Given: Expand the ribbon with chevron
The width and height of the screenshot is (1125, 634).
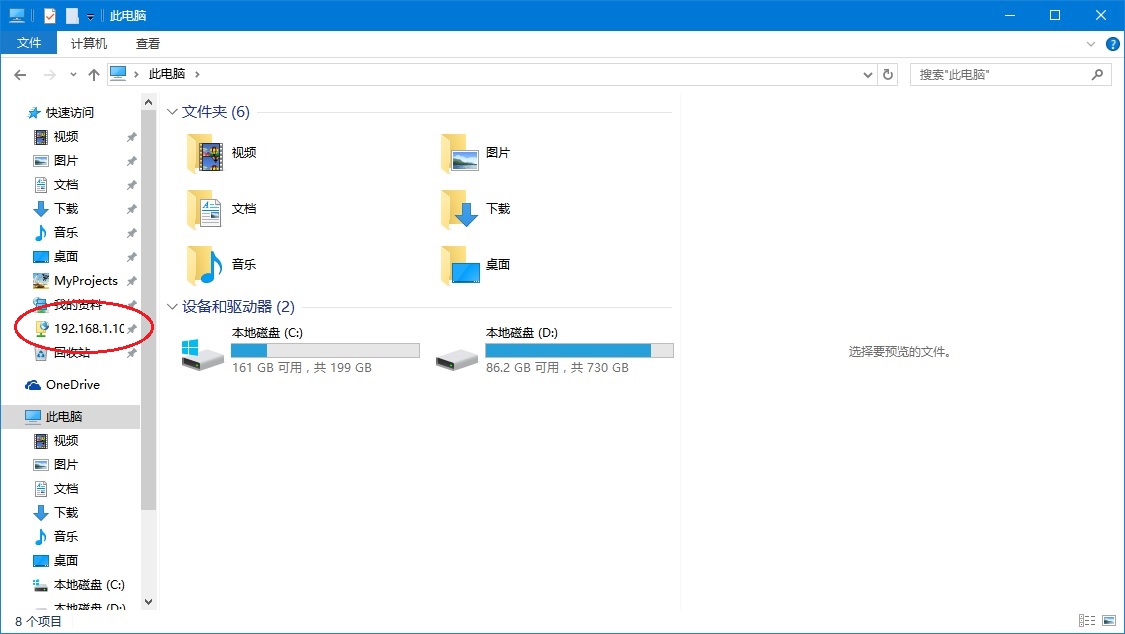Looking at the screenshot, I should [x=1091, y=44].
